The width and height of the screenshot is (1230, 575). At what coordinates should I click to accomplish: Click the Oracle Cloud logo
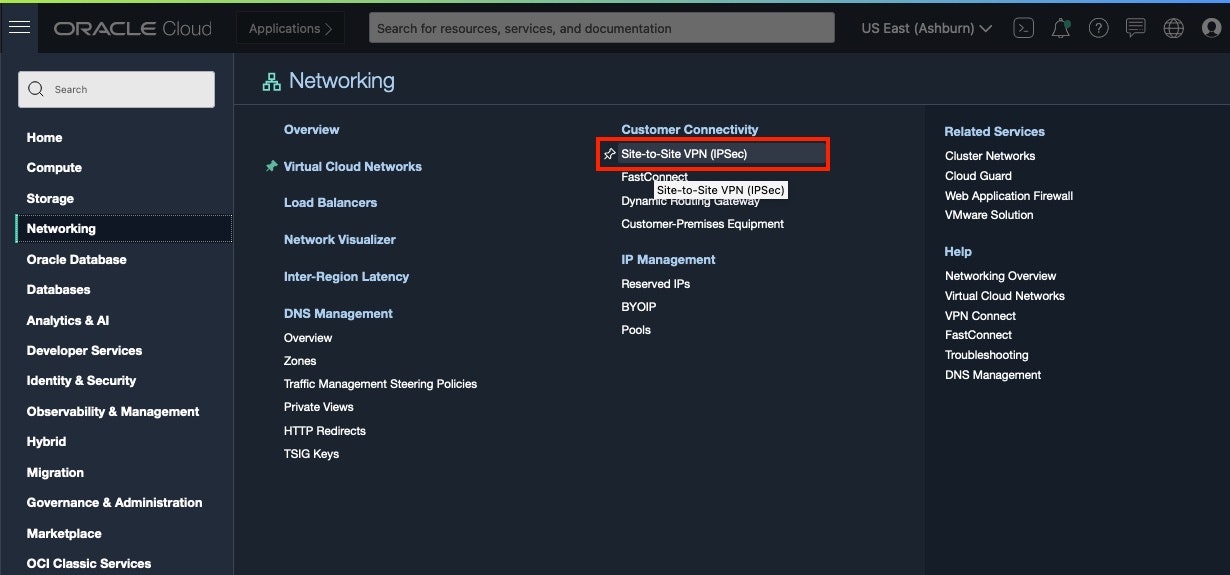coord(133,28)
